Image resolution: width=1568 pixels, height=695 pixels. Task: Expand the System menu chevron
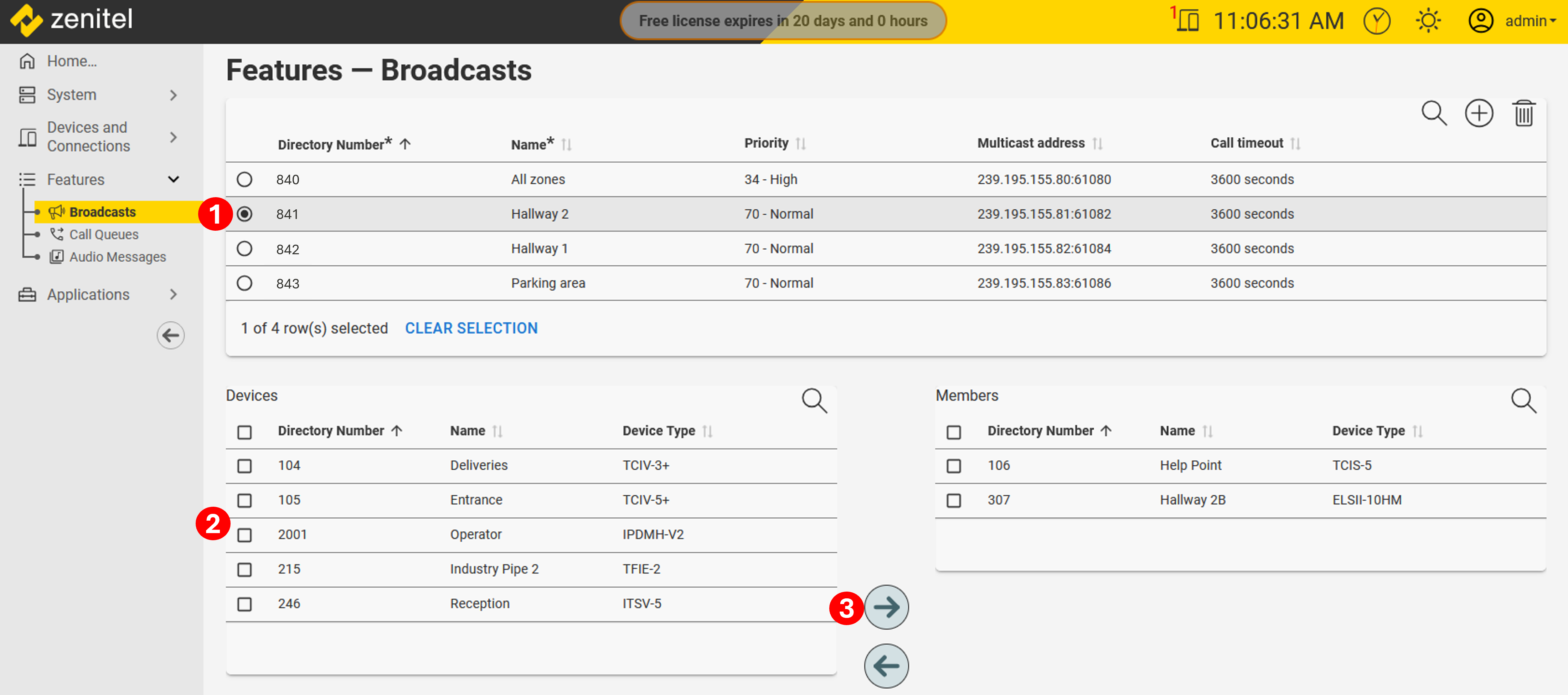pos(174,95)
